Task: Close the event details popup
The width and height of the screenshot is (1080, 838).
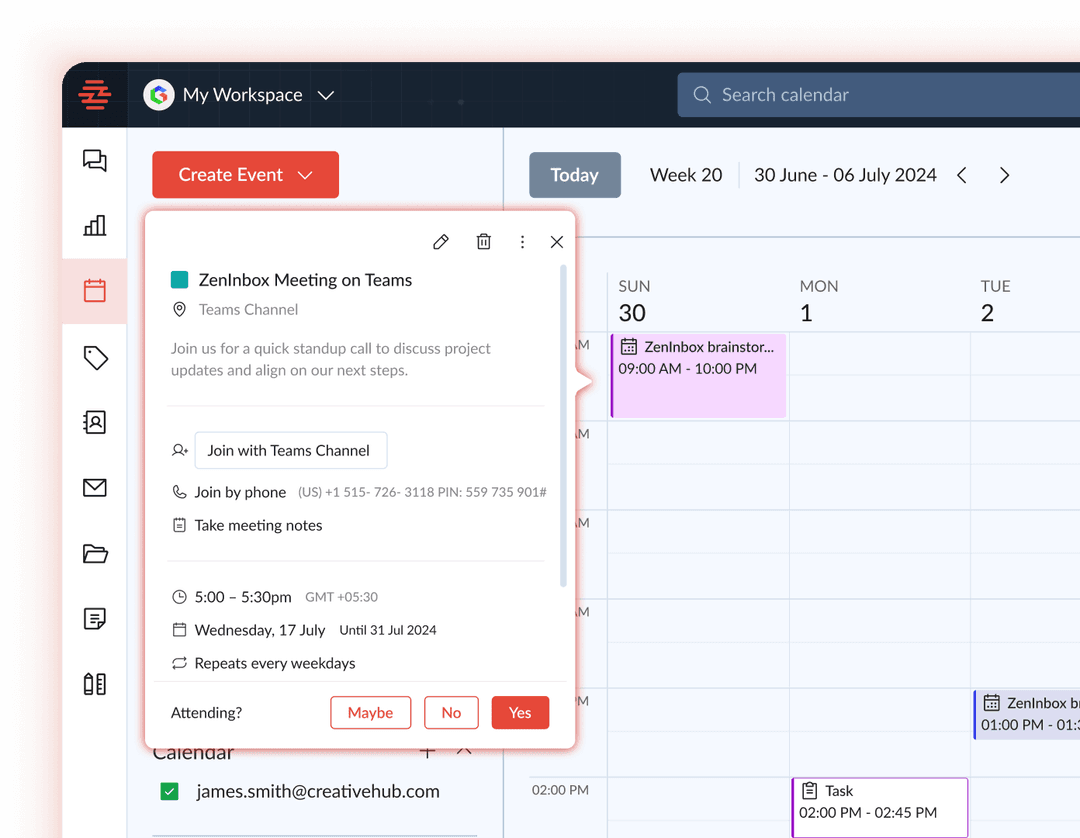Action: (x=557, y=242)
